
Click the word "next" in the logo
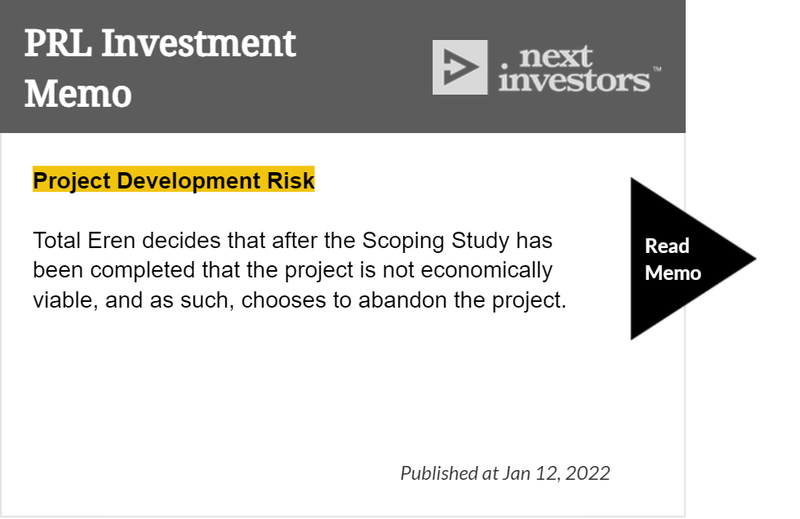556,56
